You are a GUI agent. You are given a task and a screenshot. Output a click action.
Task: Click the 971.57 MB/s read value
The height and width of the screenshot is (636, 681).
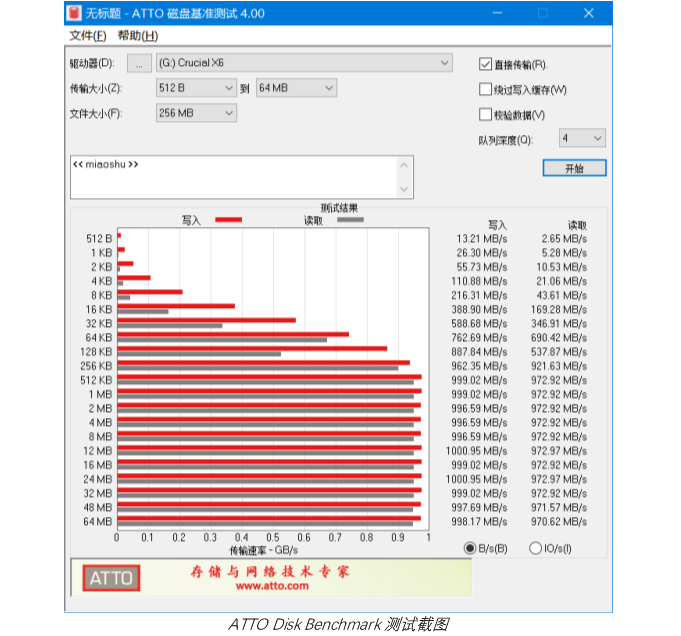point(559,507)
